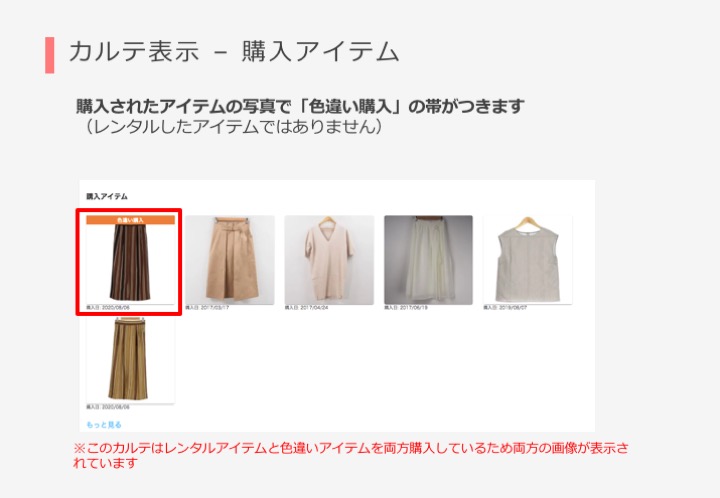Click purchase date under gray sleeveless top
720x498 pixels.
coord(505,308)
